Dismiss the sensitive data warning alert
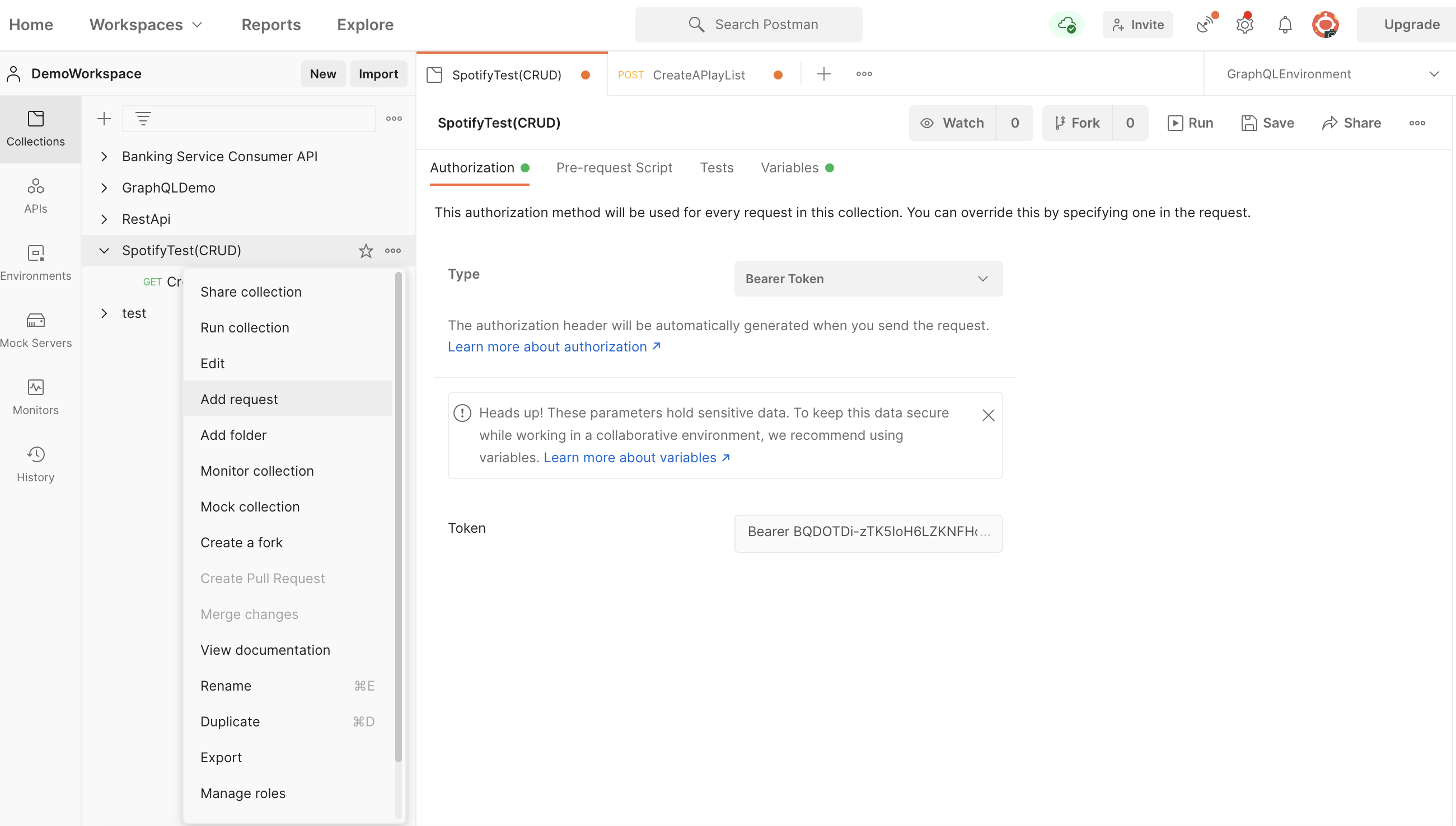This screenshot has height=826, width=1456. click(988, 415)
